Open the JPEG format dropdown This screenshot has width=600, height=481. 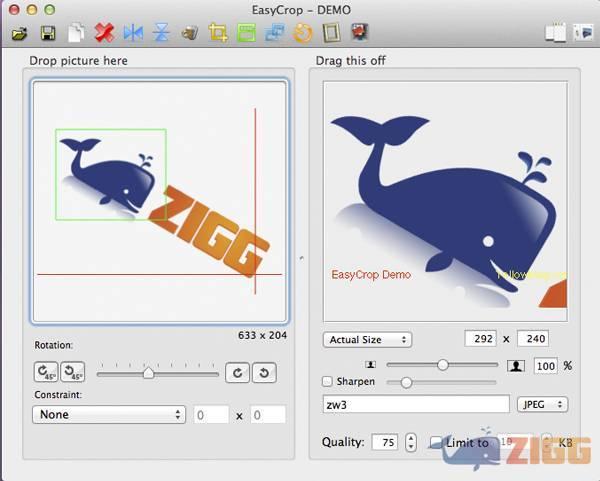(543, 404)
